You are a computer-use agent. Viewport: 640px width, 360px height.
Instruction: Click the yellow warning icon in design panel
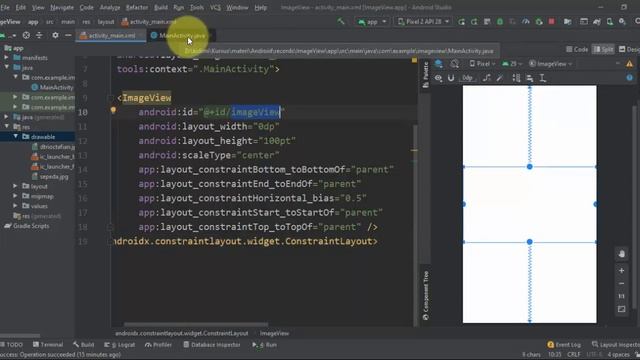629,64
